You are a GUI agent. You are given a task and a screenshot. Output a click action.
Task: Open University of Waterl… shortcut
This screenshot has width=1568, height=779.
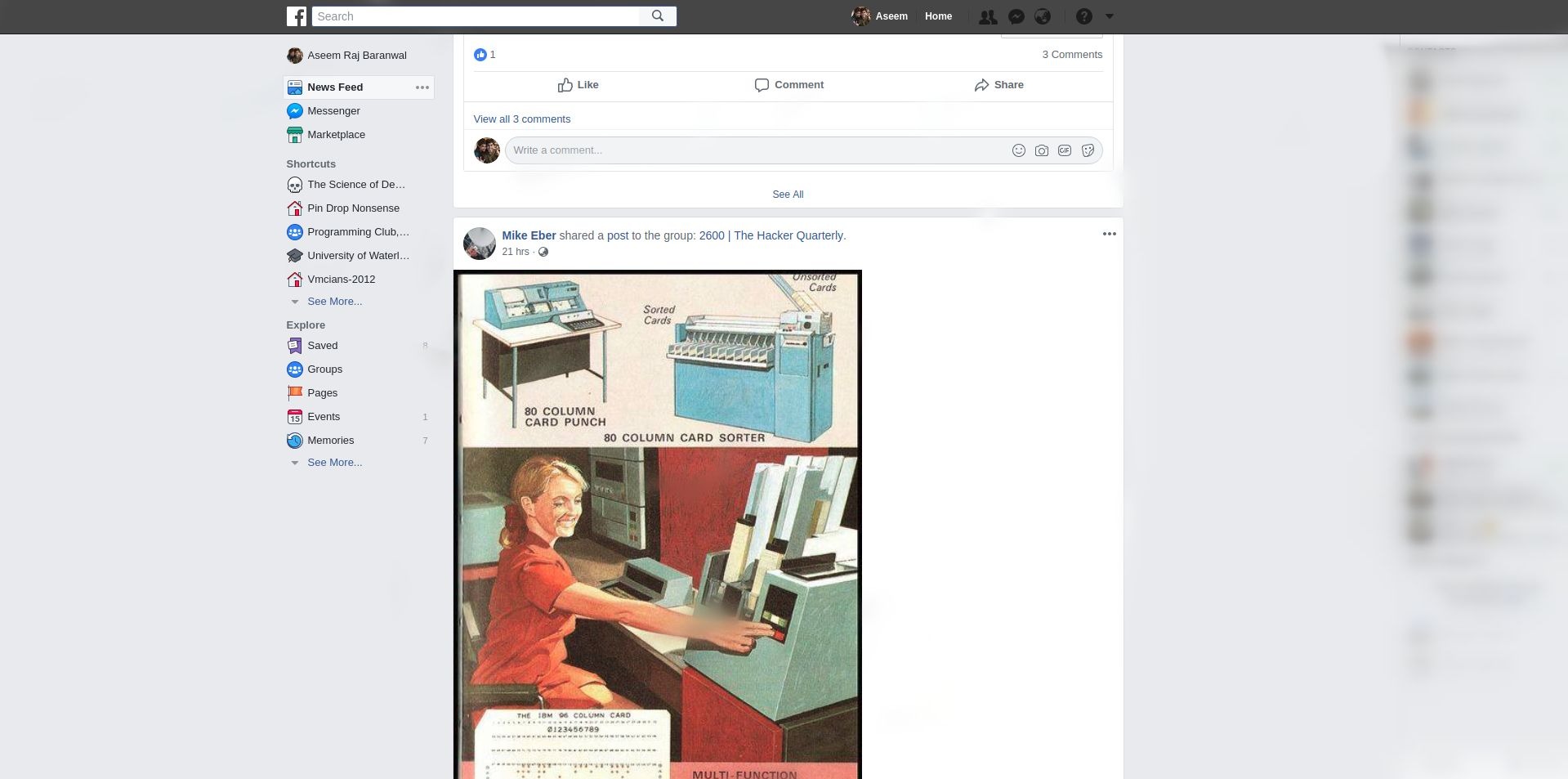click(358, 256)
